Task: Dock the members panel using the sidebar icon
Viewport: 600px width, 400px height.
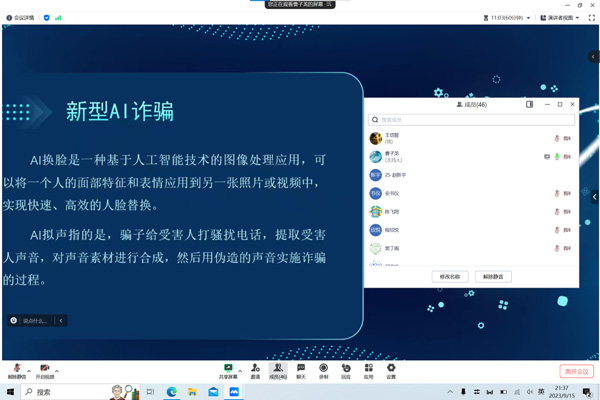Action: coord(530,104)
